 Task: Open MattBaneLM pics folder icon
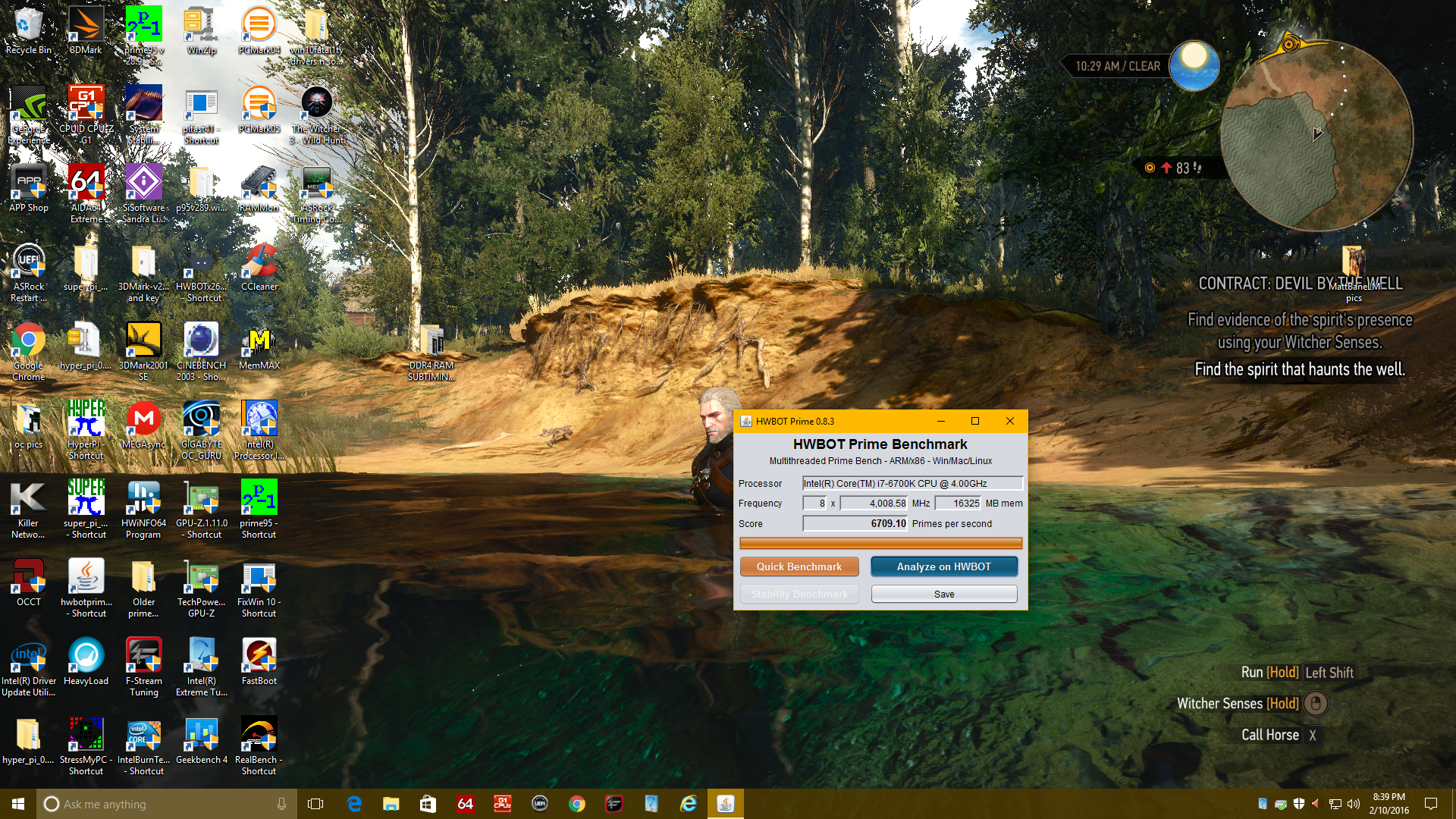click(1354, 273)
